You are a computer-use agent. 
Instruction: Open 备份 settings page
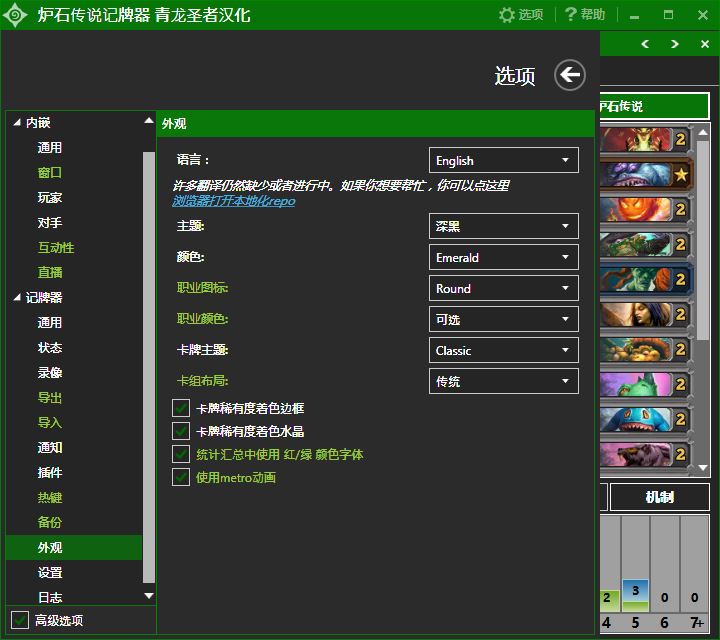point(50,522)
